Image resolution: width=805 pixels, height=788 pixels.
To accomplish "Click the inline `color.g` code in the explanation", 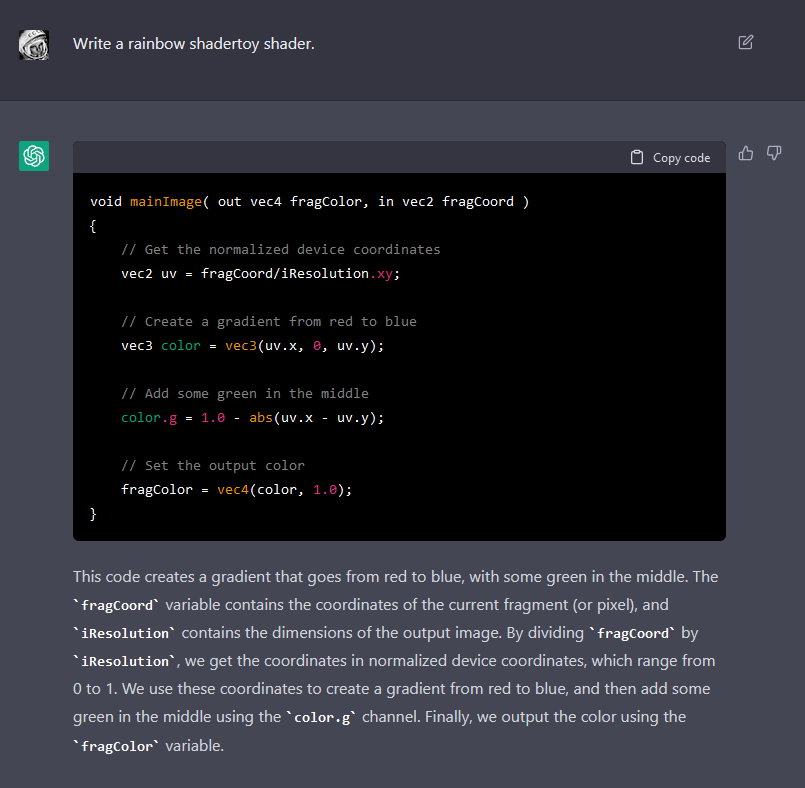I will point(319,718).
